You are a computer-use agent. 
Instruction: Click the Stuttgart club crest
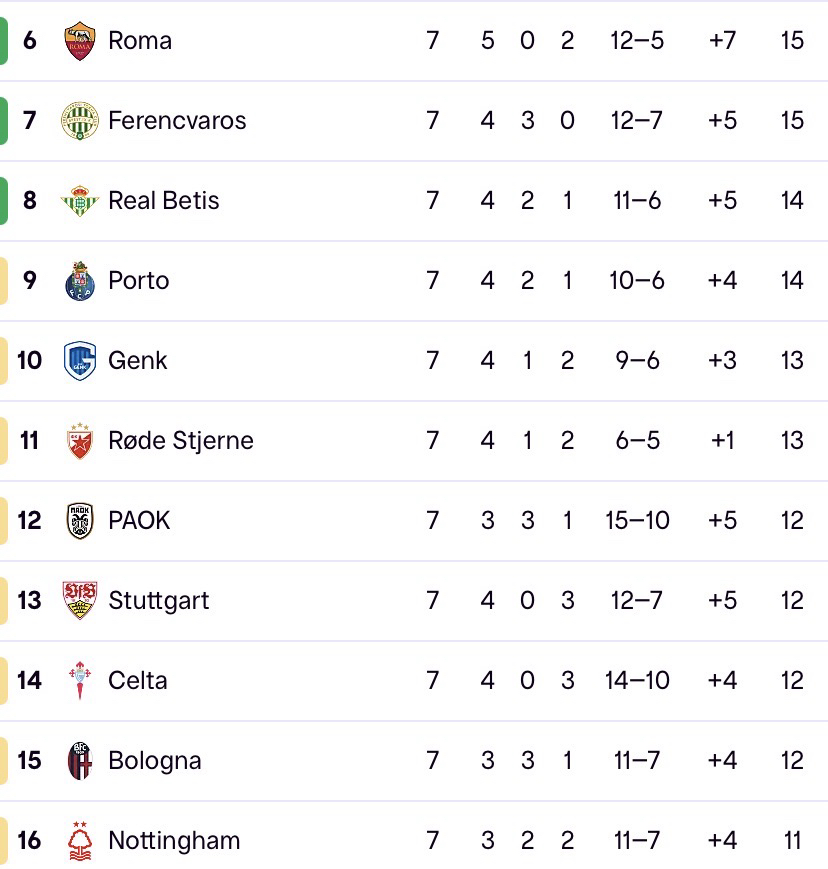click(x=79, y=601)
